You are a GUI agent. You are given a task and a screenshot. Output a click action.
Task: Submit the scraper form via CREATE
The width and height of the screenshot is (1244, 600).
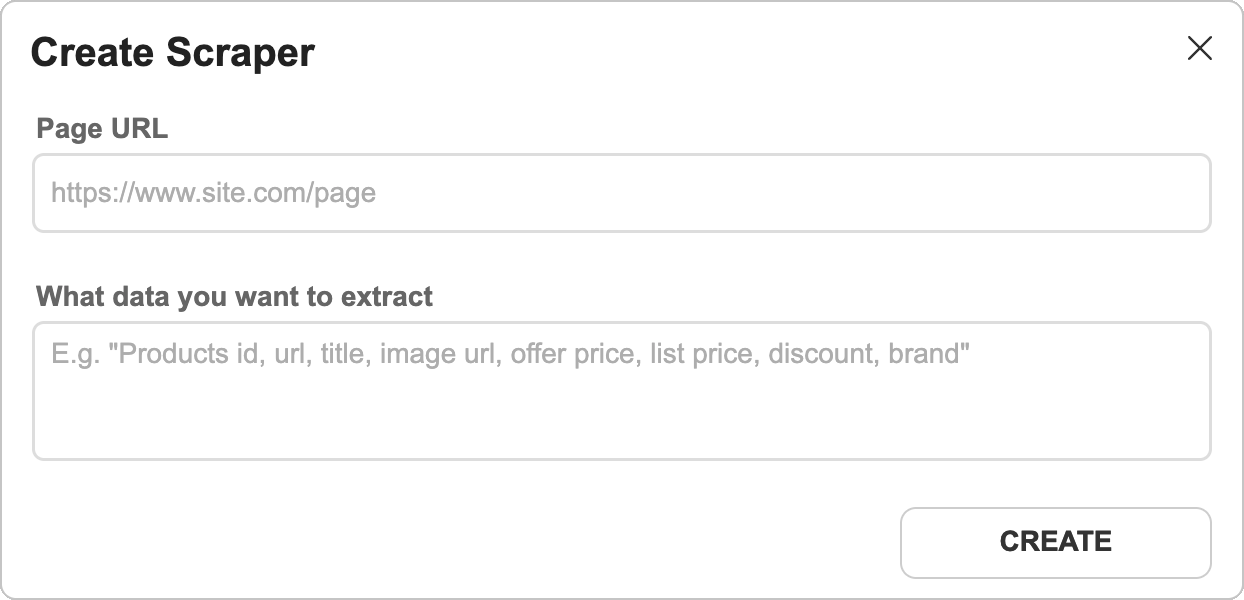(x=1055, y=542)
